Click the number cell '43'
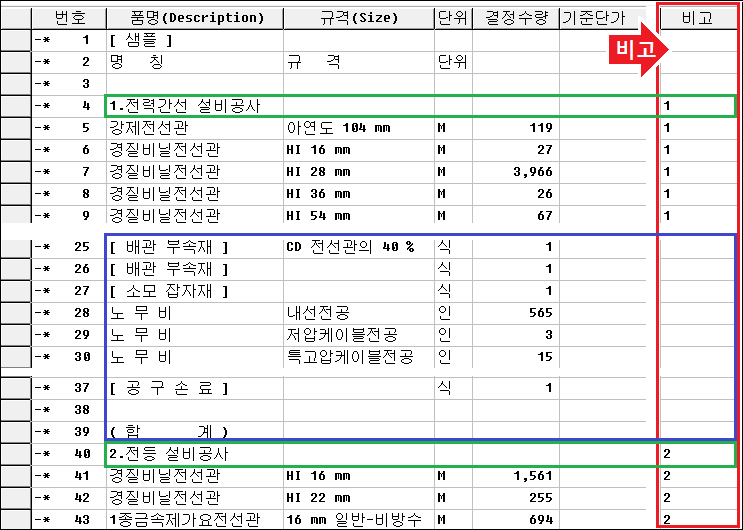The height and width of the screenshot is (530, 743). coord(69,520)
